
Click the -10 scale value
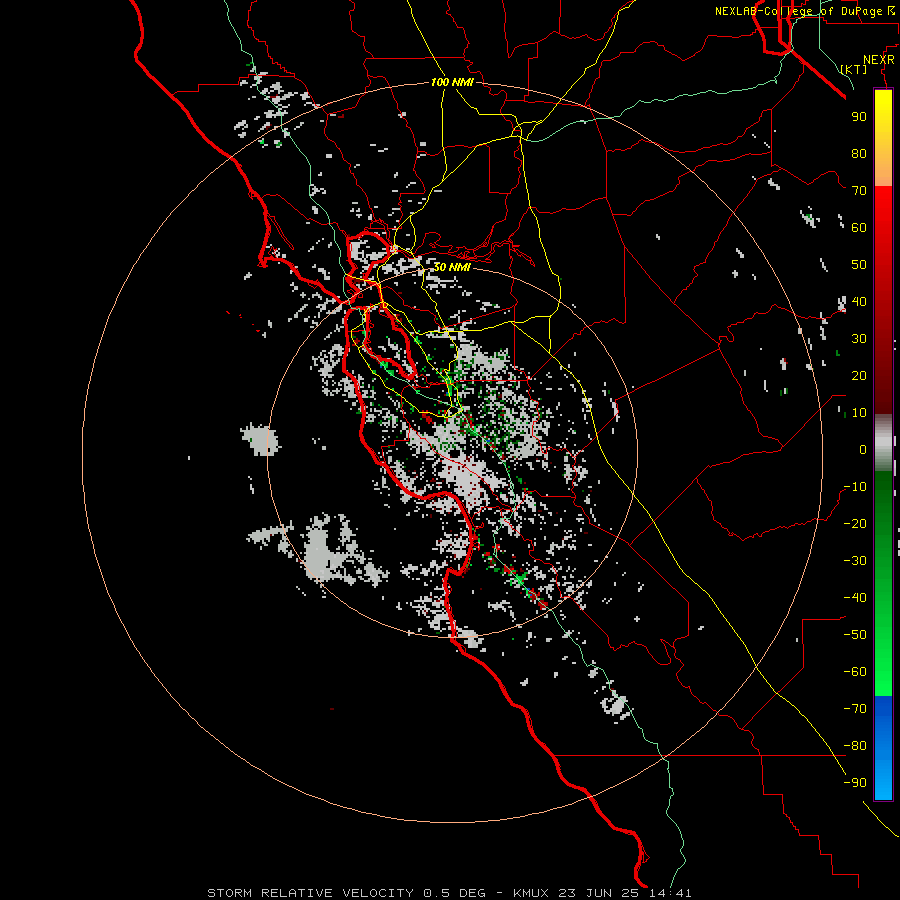[855, 487]
